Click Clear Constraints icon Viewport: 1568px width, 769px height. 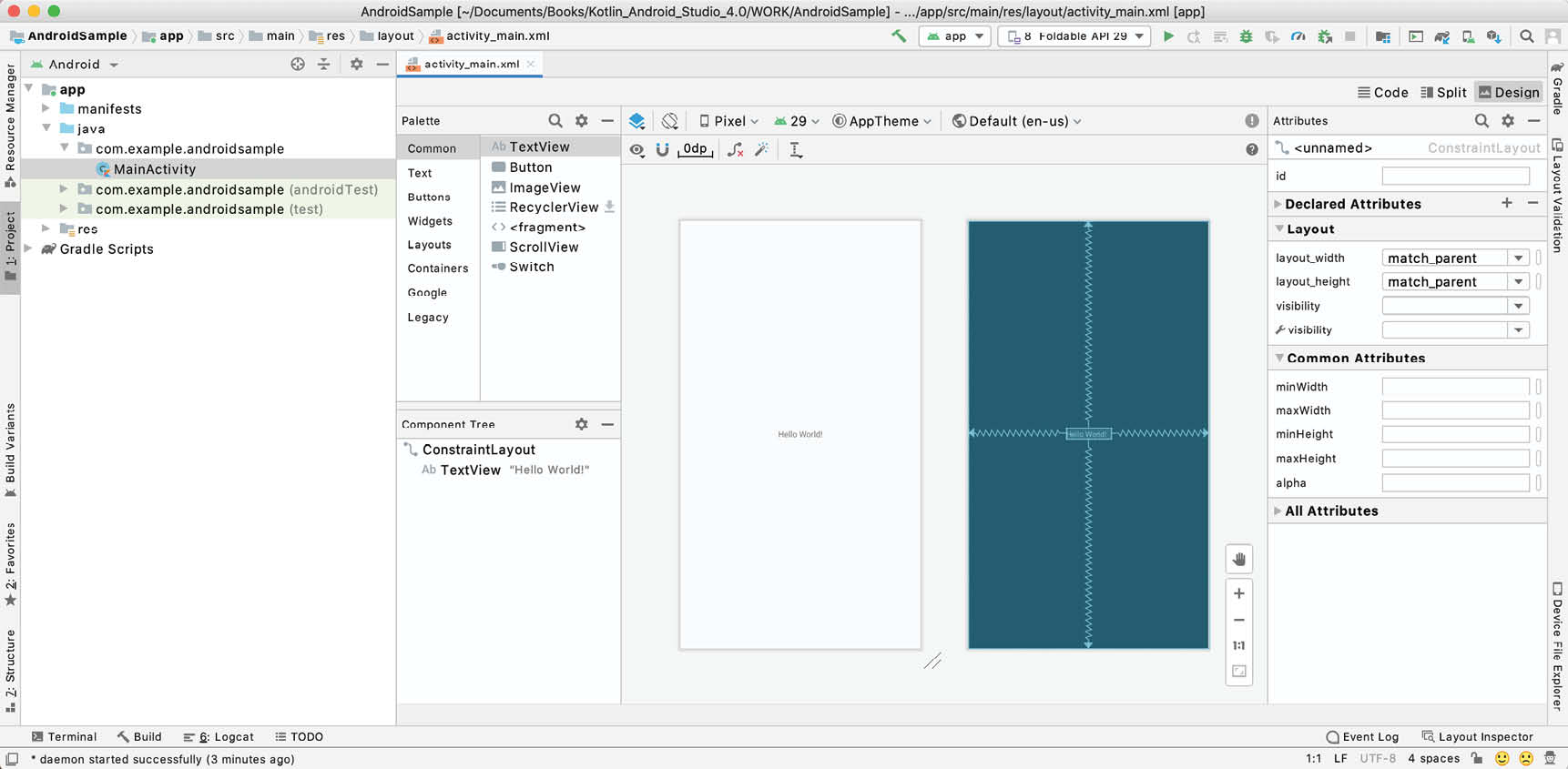tap(735, 149)
